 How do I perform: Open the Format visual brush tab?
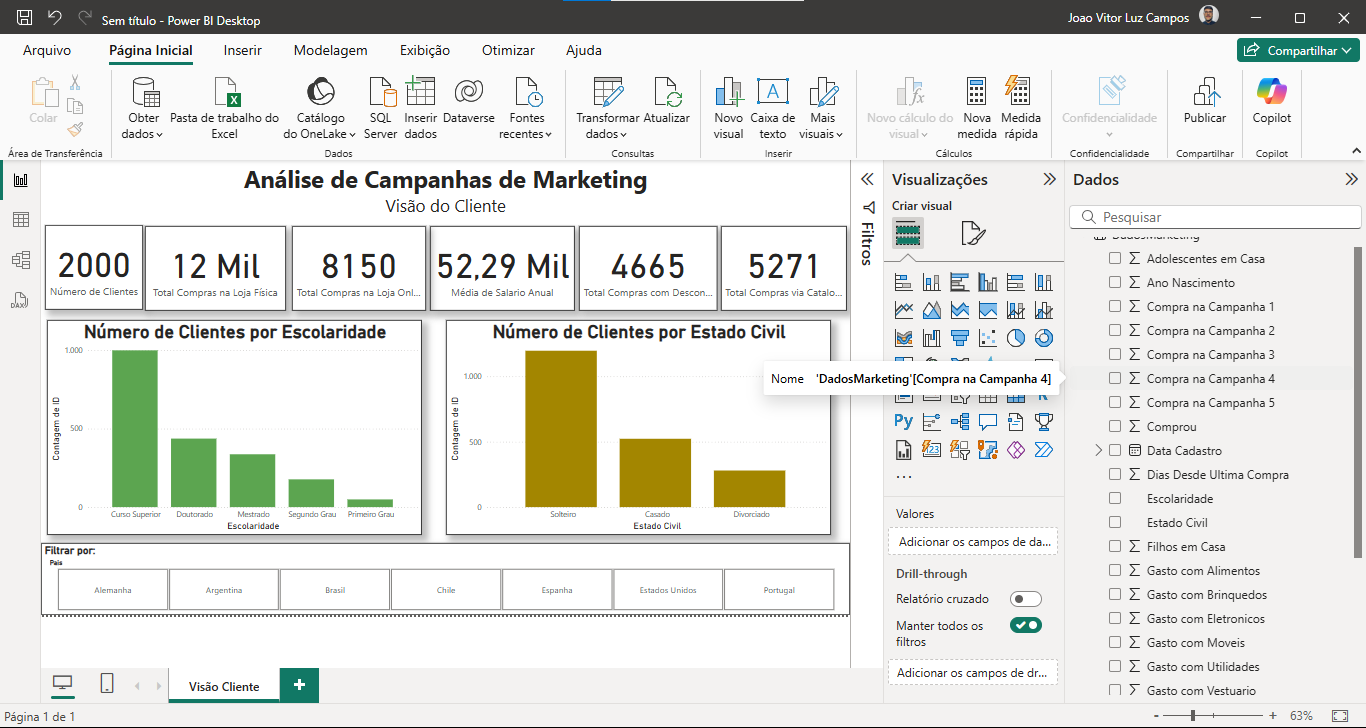[972, 233]
